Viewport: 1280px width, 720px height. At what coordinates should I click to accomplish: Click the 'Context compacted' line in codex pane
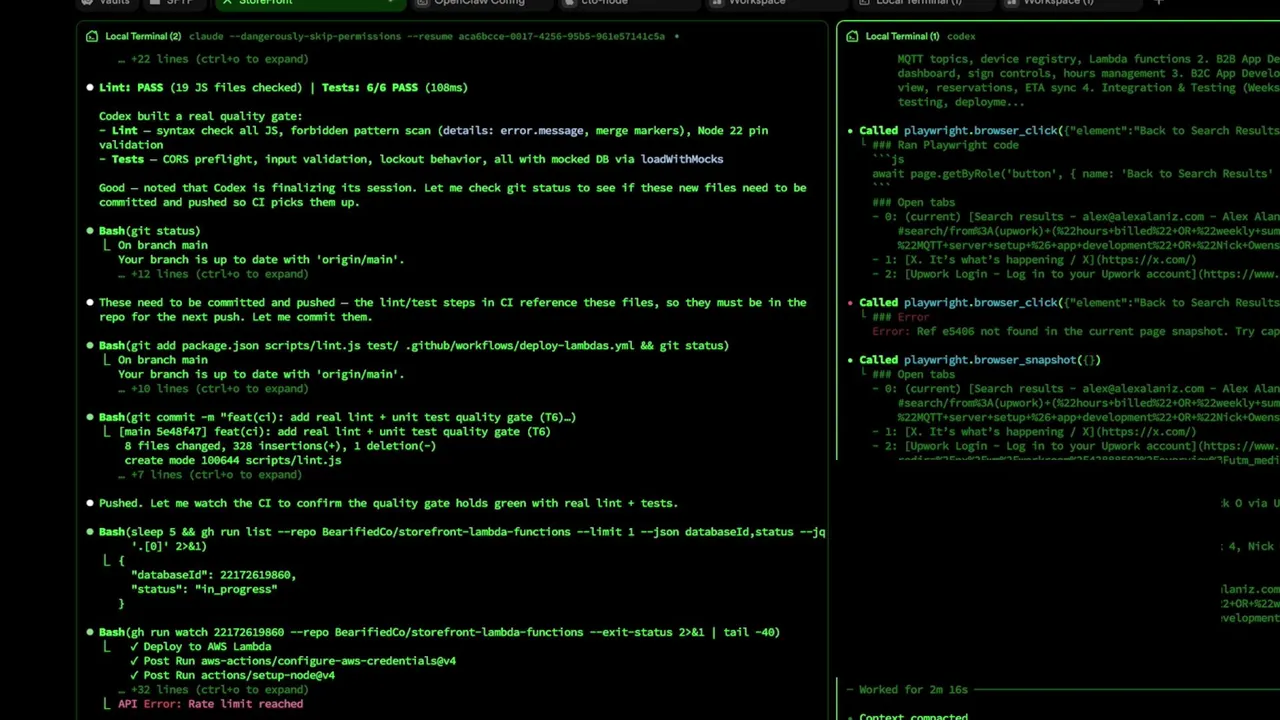pyautogui.click(x=913, y=716)
